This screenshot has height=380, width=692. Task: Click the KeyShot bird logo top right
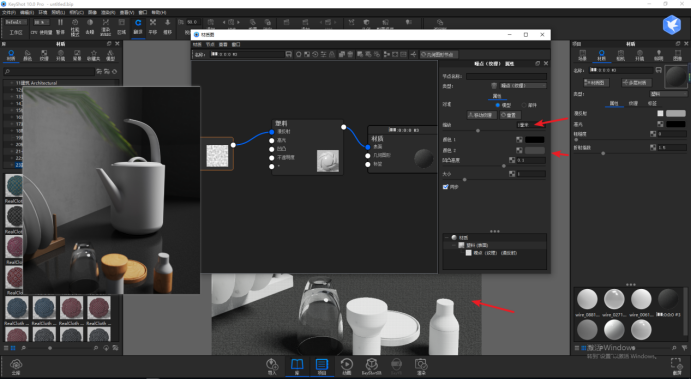(x=672, y=25)
